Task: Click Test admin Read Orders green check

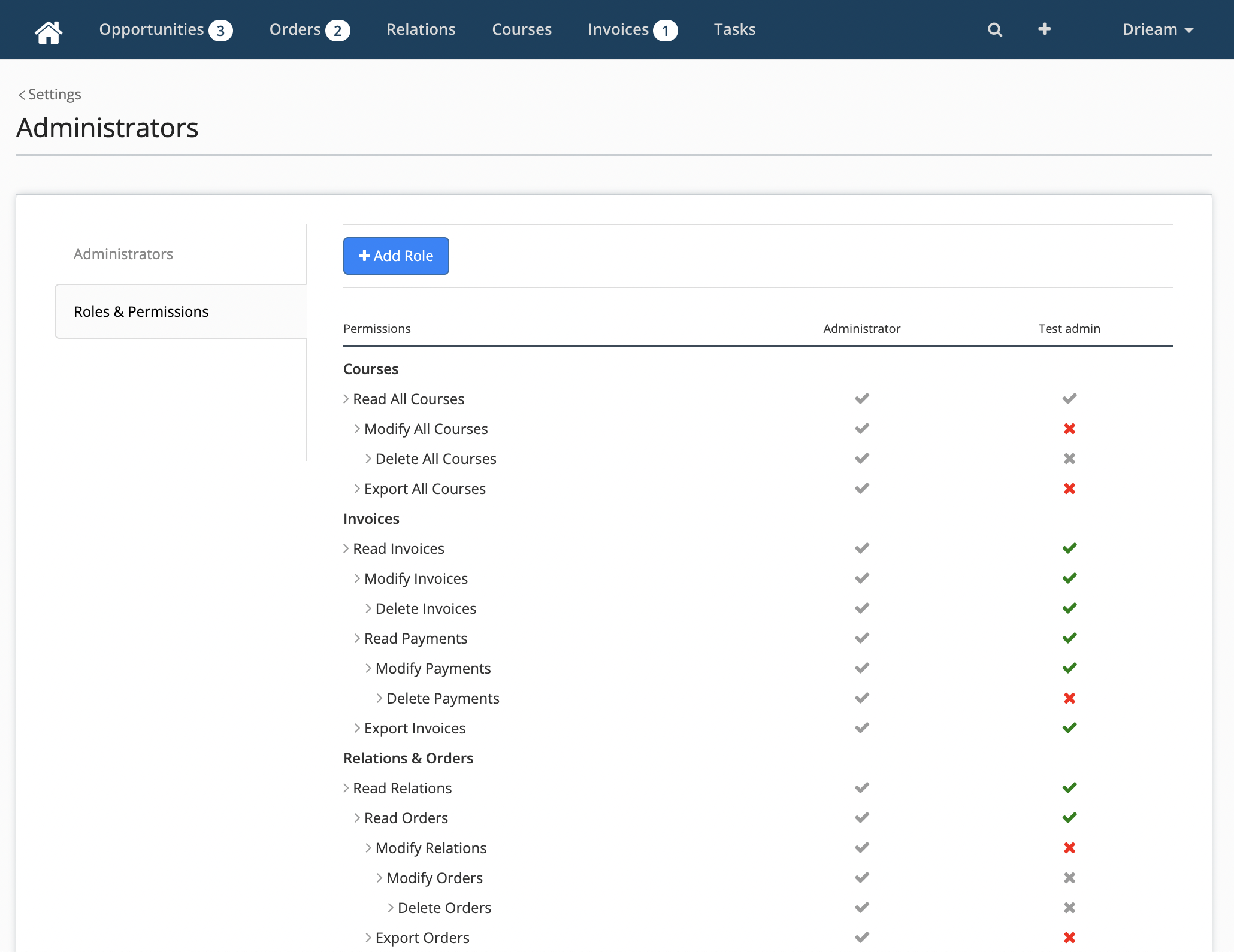Action: (x=1069, y=817)
